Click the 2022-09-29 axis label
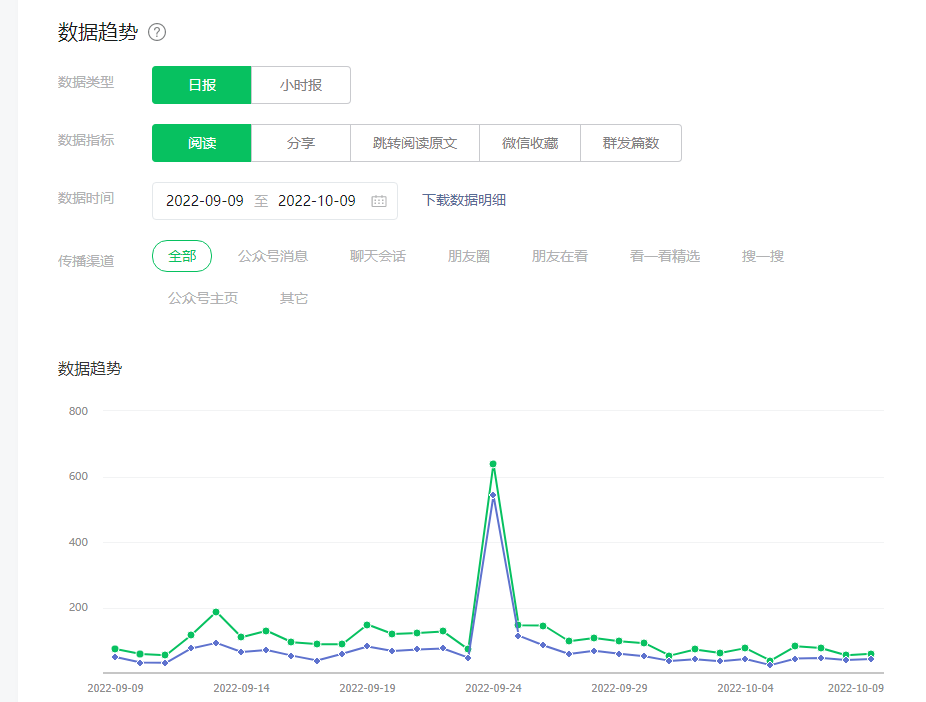 pos(619,688)
